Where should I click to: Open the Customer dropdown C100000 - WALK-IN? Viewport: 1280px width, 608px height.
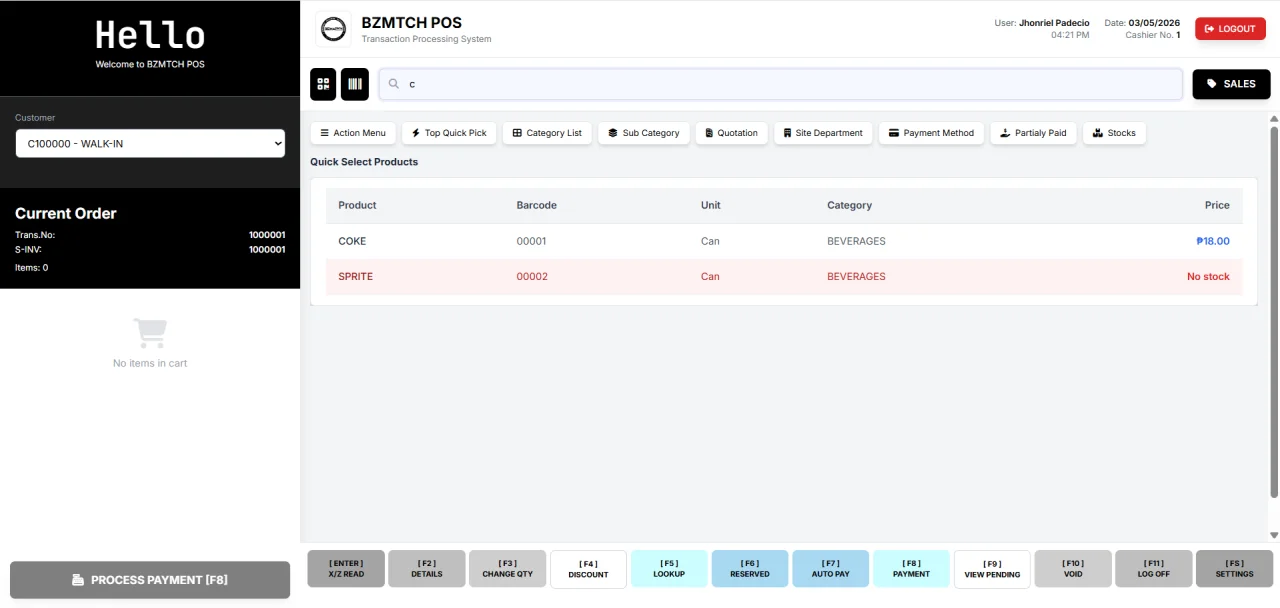click(x=150, y=144)
